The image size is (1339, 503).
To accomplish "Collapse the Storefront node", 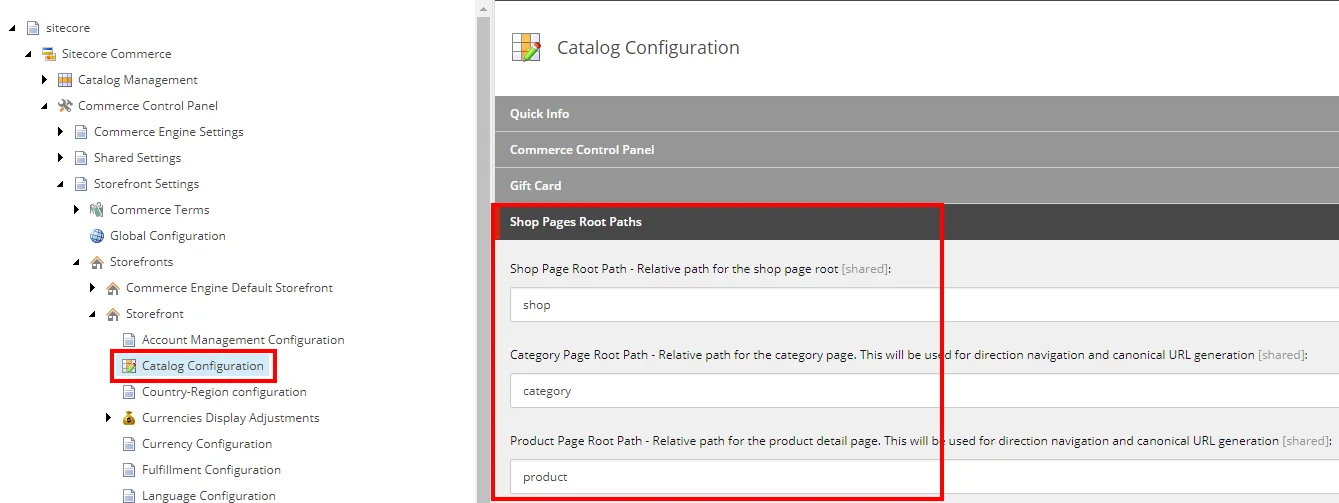I will coord(92,314).
